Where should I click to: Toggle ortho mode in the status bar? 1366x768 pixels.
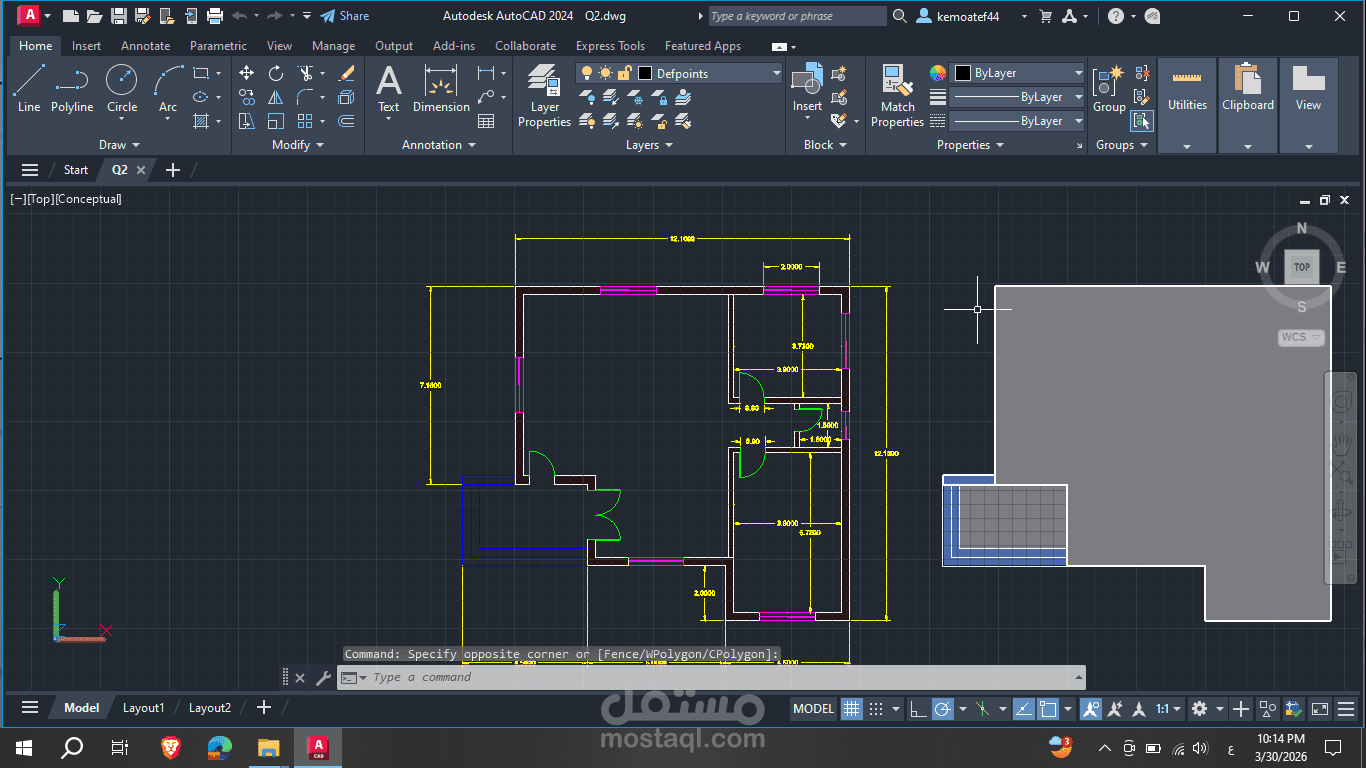918,708
